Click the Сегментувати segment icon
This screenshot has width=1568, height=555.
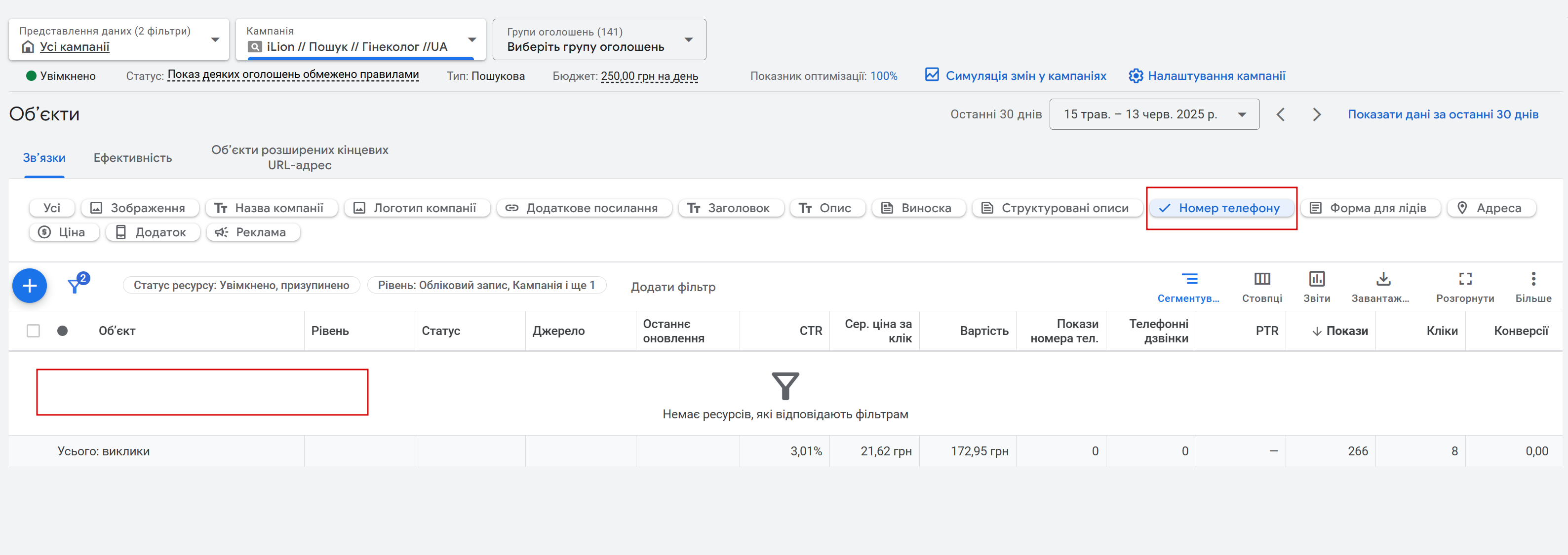click(1189, 279)
